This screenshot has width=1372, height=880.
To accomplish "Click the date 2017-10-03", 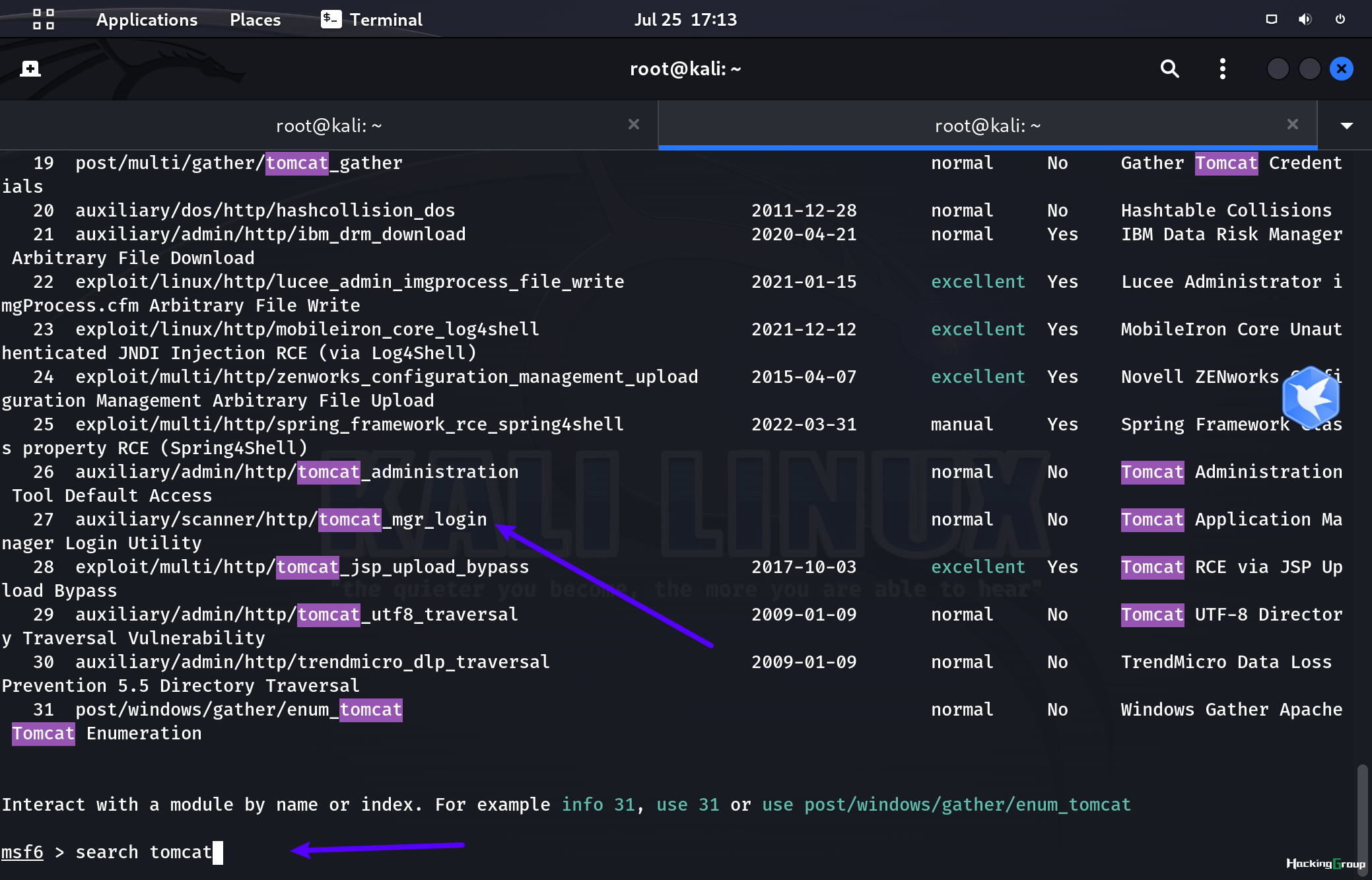I will pos(804,567).
